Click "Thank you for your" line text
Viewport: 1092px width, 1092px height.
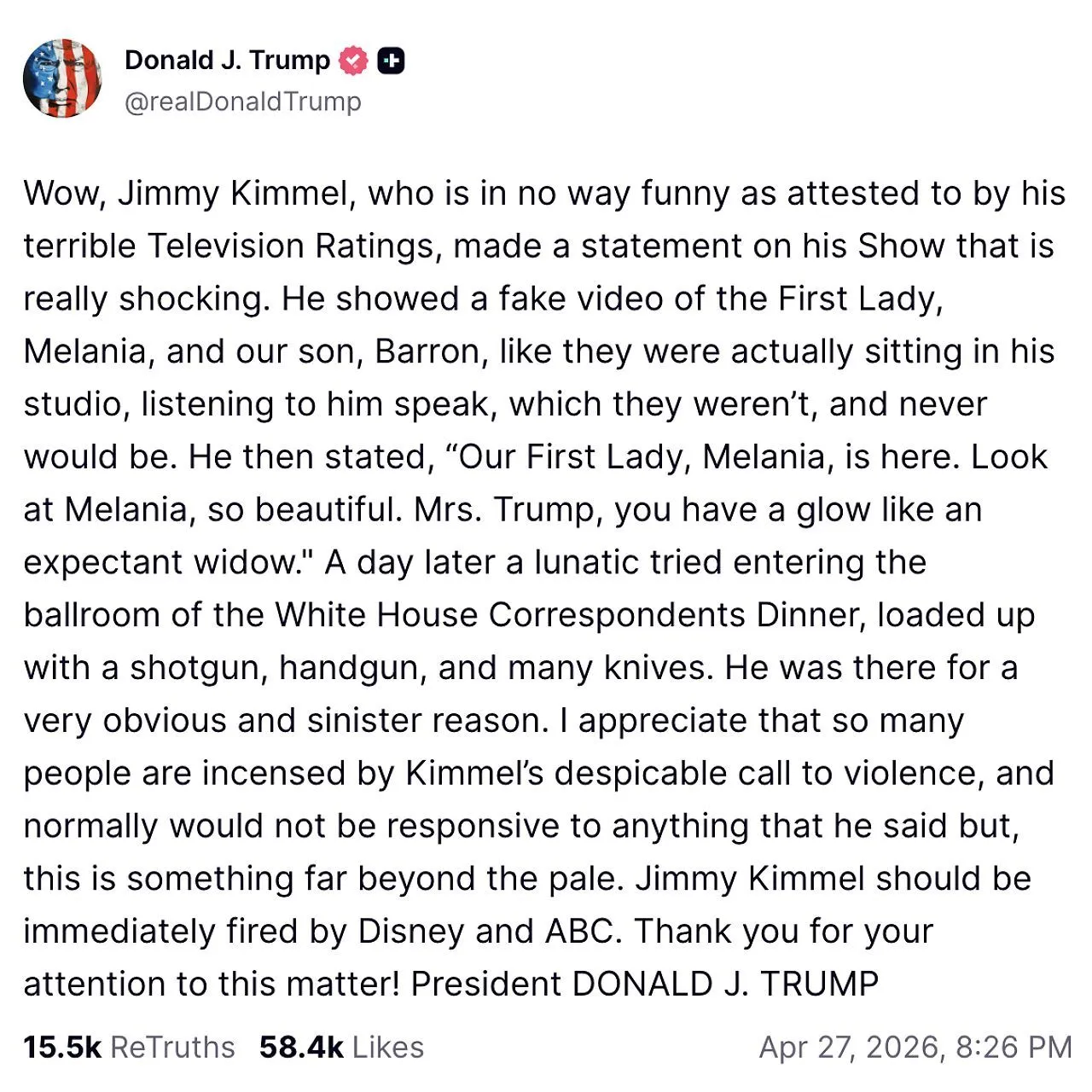coord(783,932)
